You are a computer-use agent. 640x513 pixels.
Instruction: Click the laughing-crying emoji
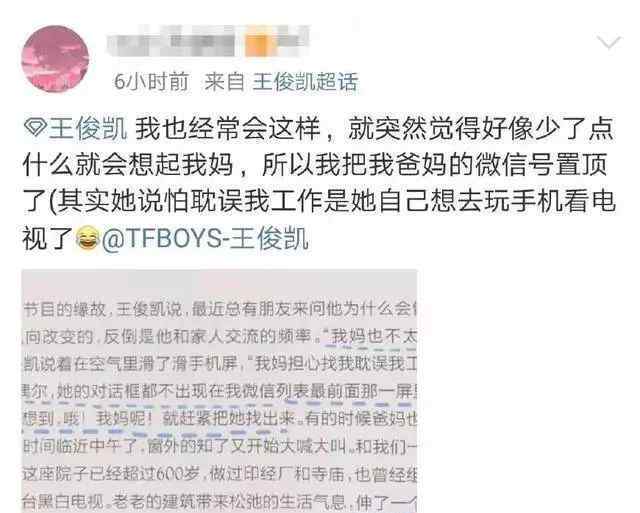tap(88, 239)
